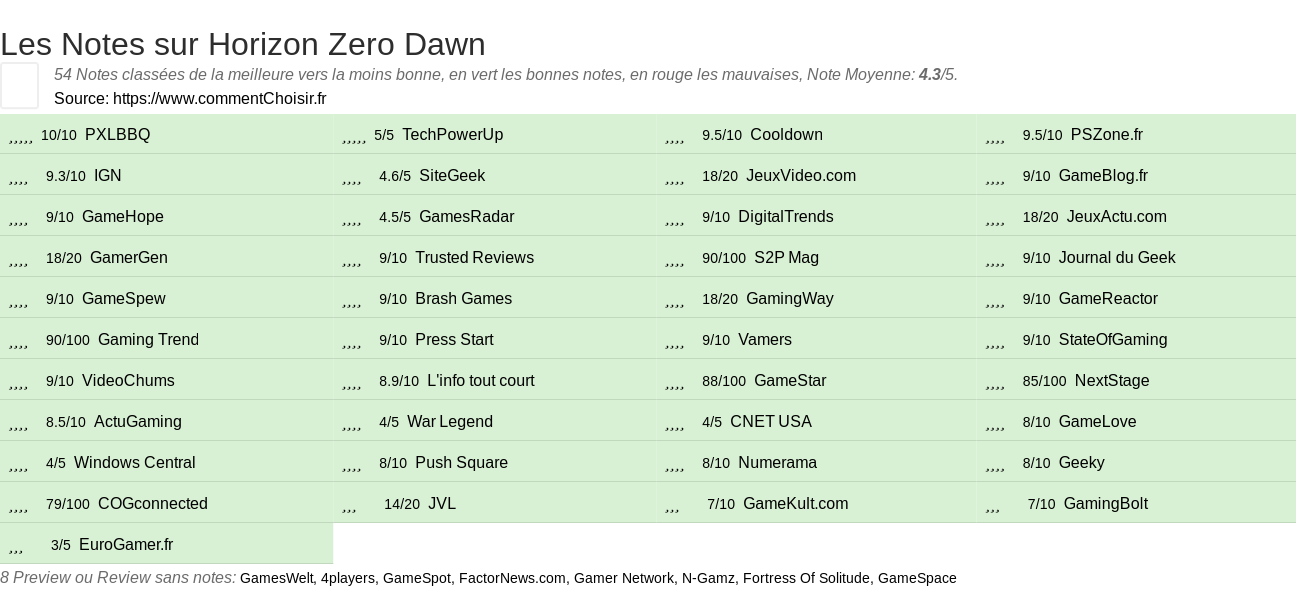This screenshot has width=1296, height=589.
Task: Go to the CNET USA review
Action: (x=771, y=422)
